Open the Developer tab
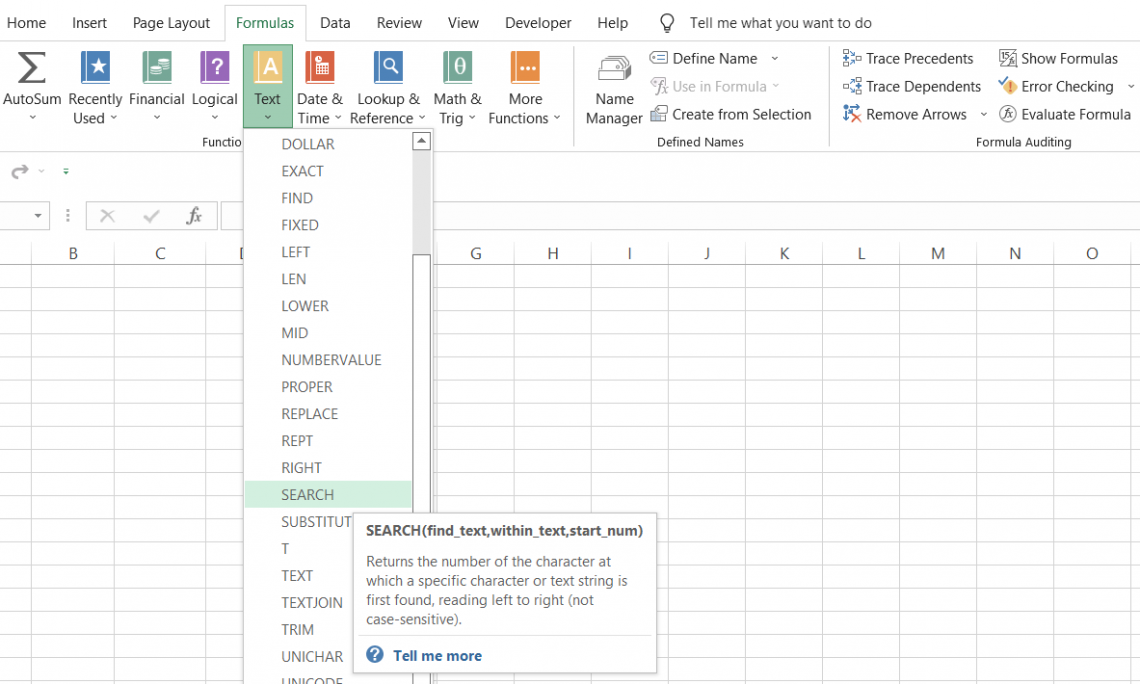This screenshot has width=1140, height=684. [537, 22]
